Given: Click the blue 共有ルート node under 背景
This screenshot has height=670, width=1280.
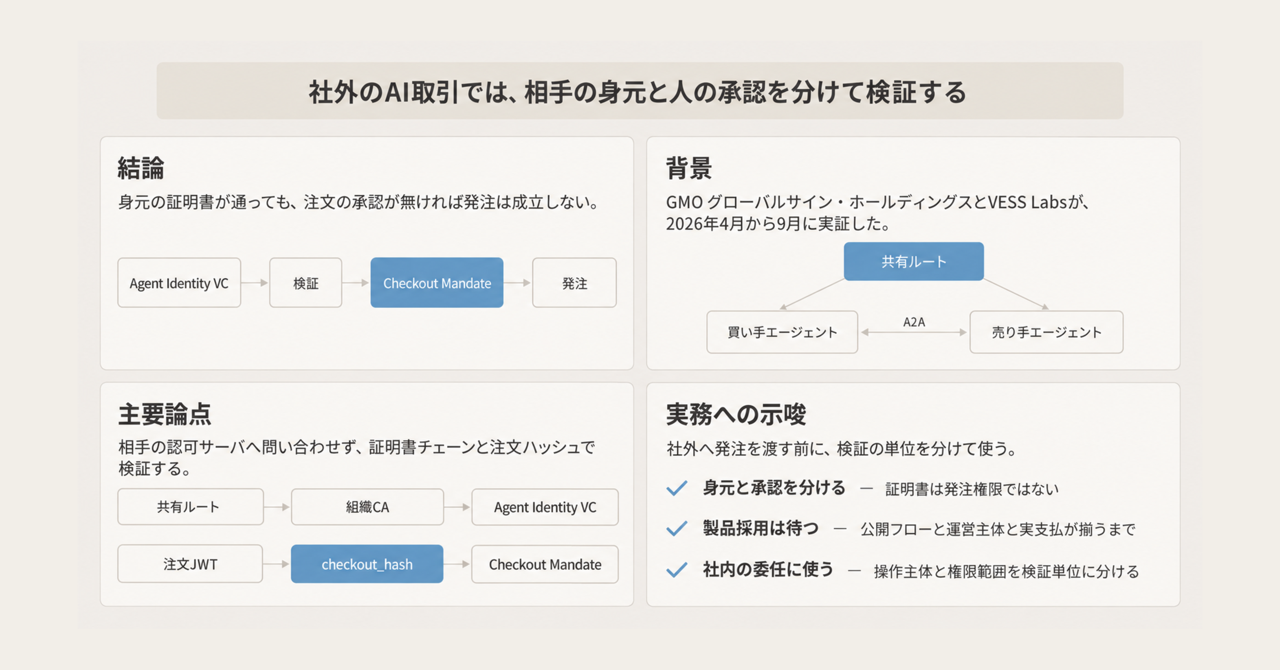Looking at the screenshot, I should 914,261.
